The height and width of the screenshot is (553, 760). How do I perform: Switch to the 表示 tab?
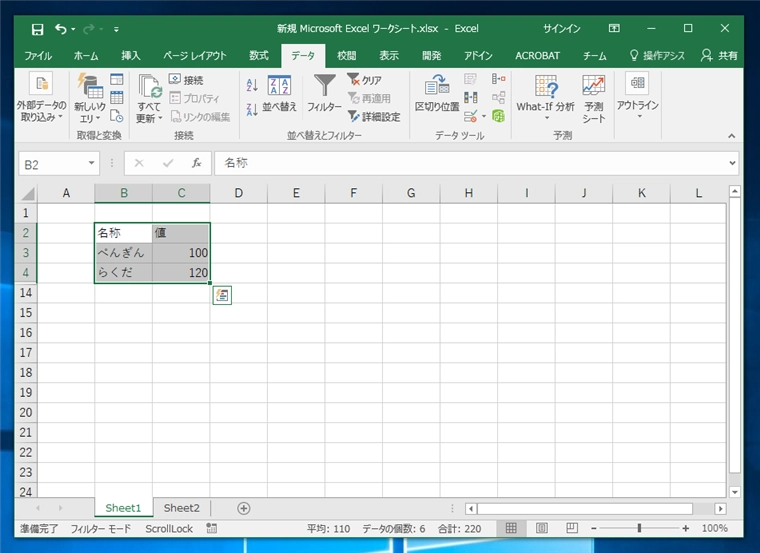point(389,56)
